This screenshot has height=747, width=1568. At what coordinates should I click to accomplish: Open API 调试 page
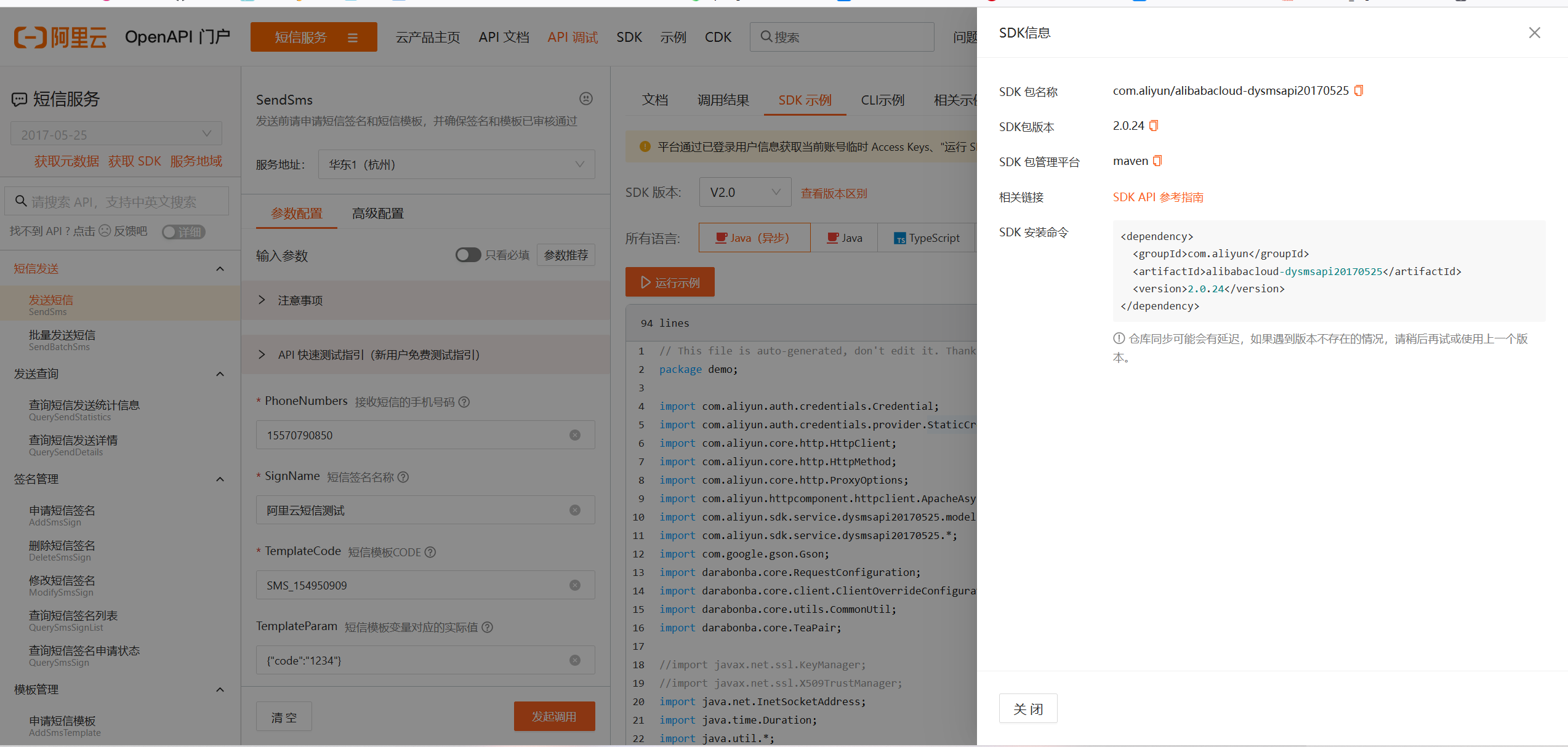coord(573,38)
